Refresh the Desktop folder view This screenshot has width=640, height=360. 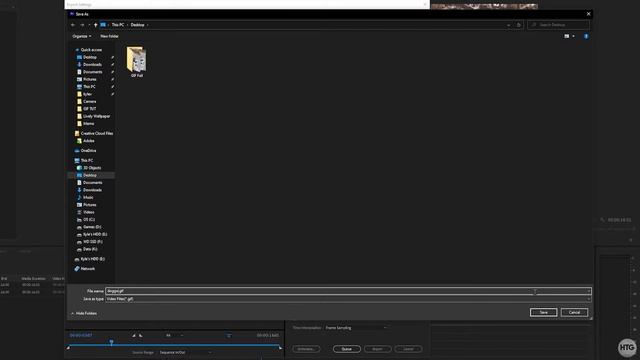click(519, 25)
